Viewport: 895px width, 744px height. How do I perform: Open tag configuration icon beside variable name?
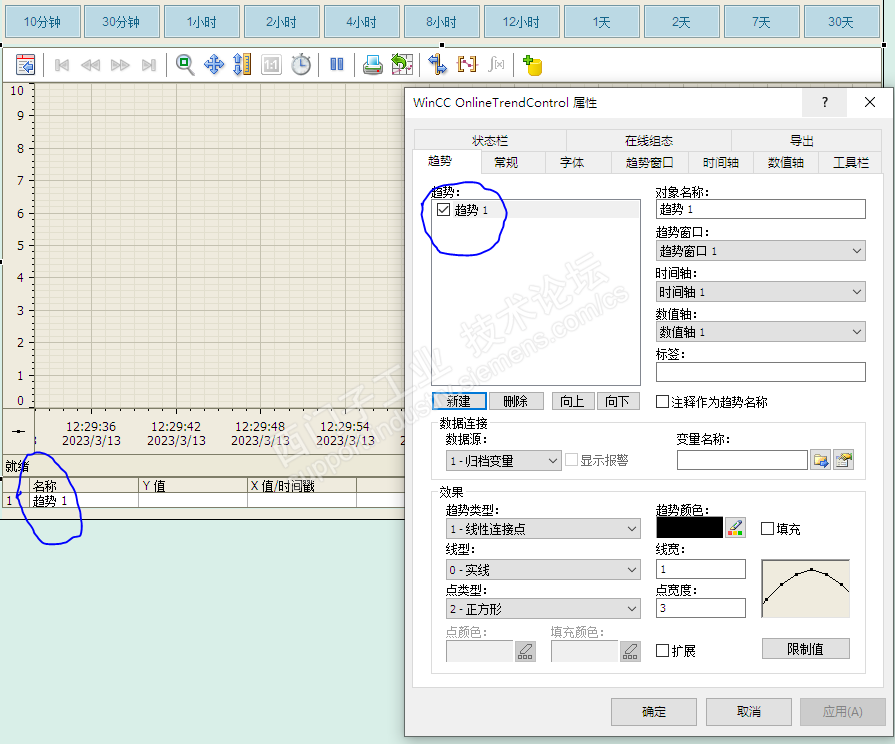[x=844, y=460]
